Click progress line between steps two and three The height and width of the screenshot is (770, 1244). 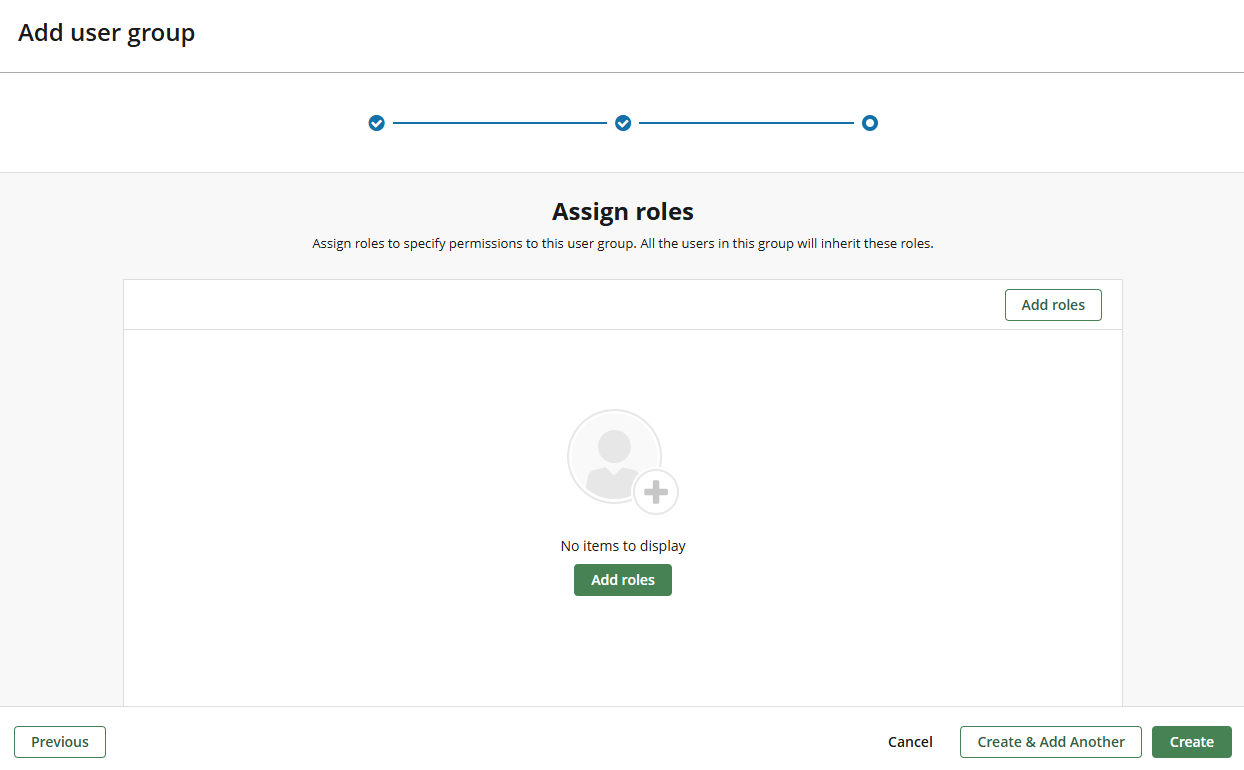click(746, 123)
